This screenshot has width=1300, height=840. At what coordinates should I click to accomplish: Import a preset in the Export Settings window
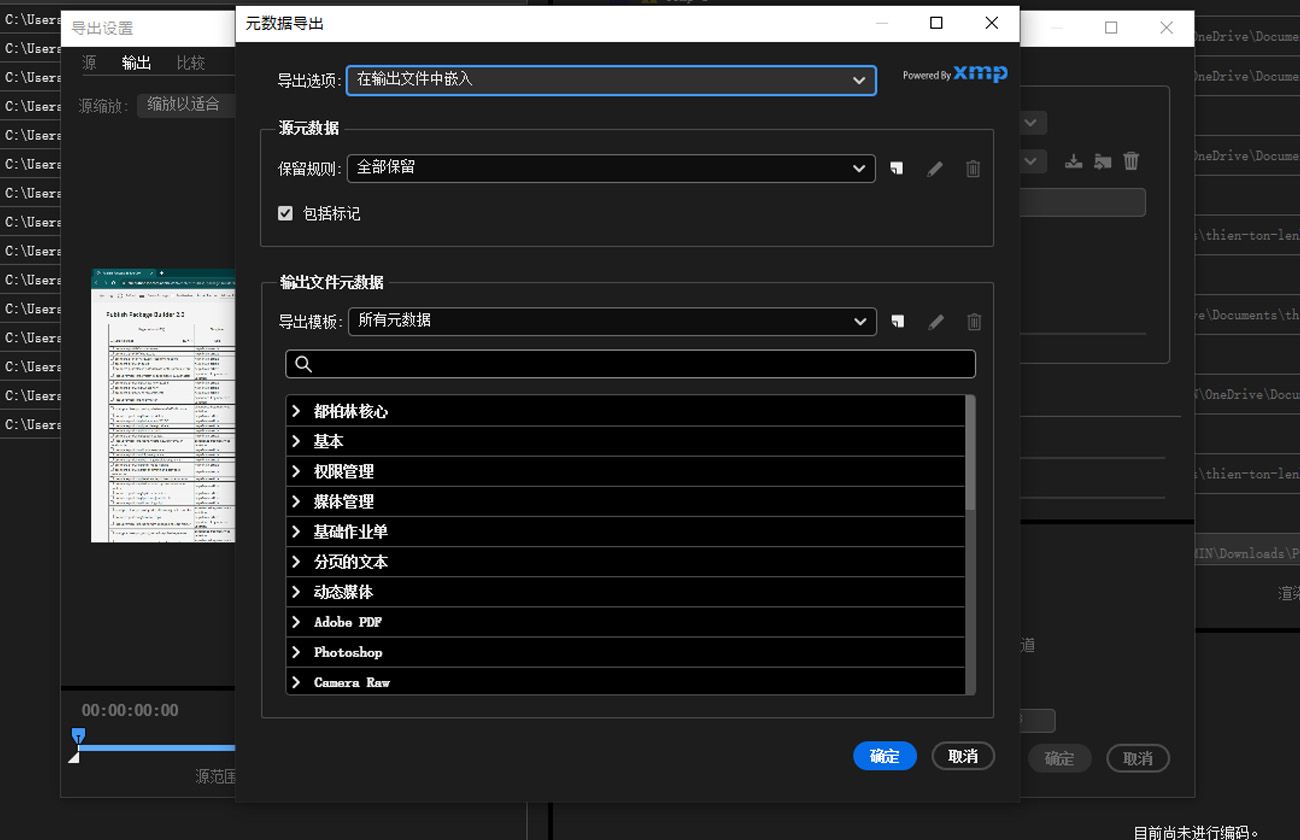click(1102, 161)
